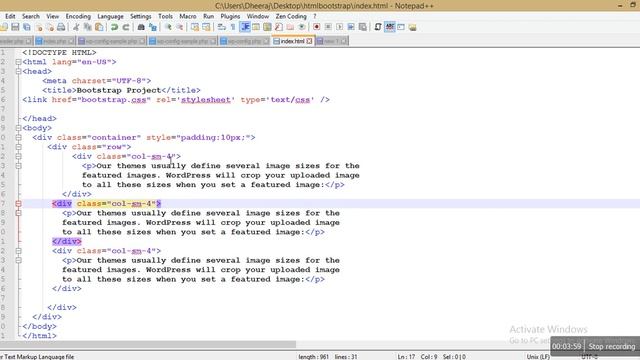Zoom out using the toolbar magnifier
The height and width of the screenshot is (360, 640).
(x=179, y=27)
